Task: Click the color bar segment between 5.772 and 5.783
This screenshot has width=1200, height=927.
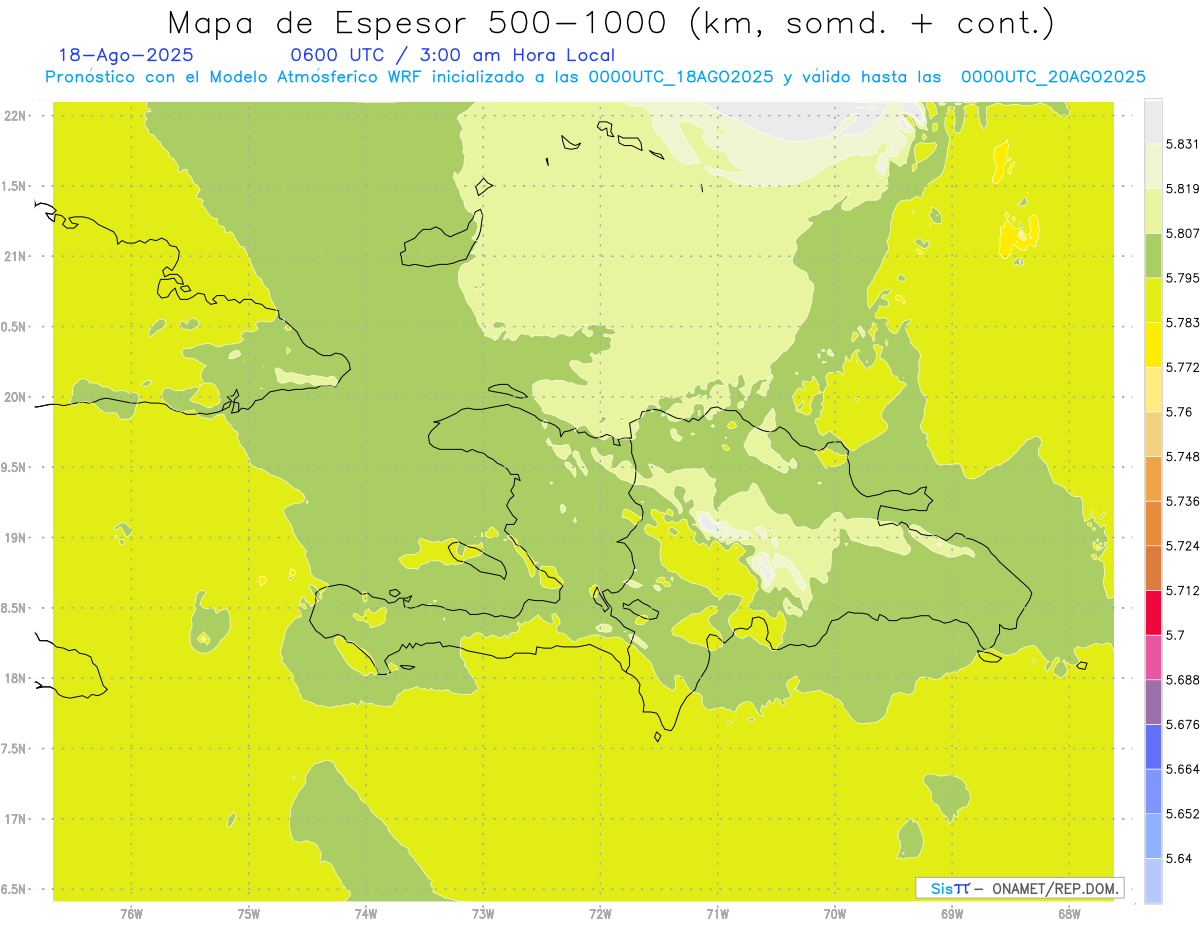Action: [1153, 344]
